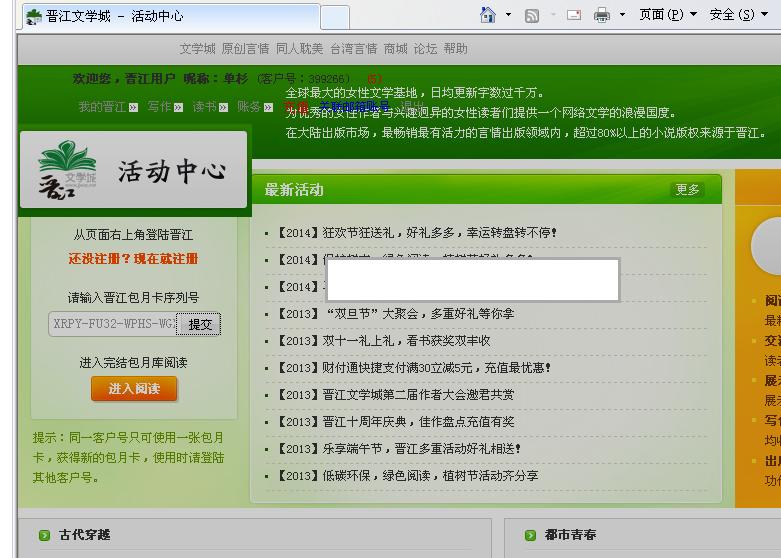Click the 活动中心 banner title
Image resolution: width=781 pixels, height=558 pixels.
coord(172,171)
